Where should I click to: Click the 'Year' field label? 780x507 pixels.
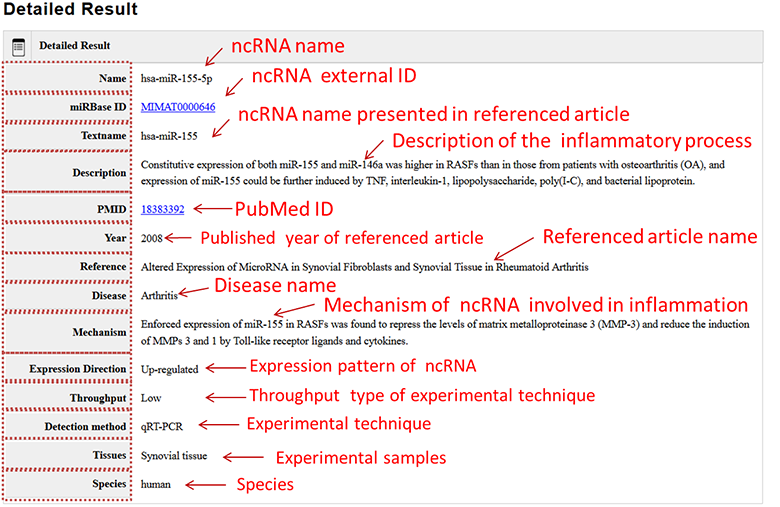115,238
